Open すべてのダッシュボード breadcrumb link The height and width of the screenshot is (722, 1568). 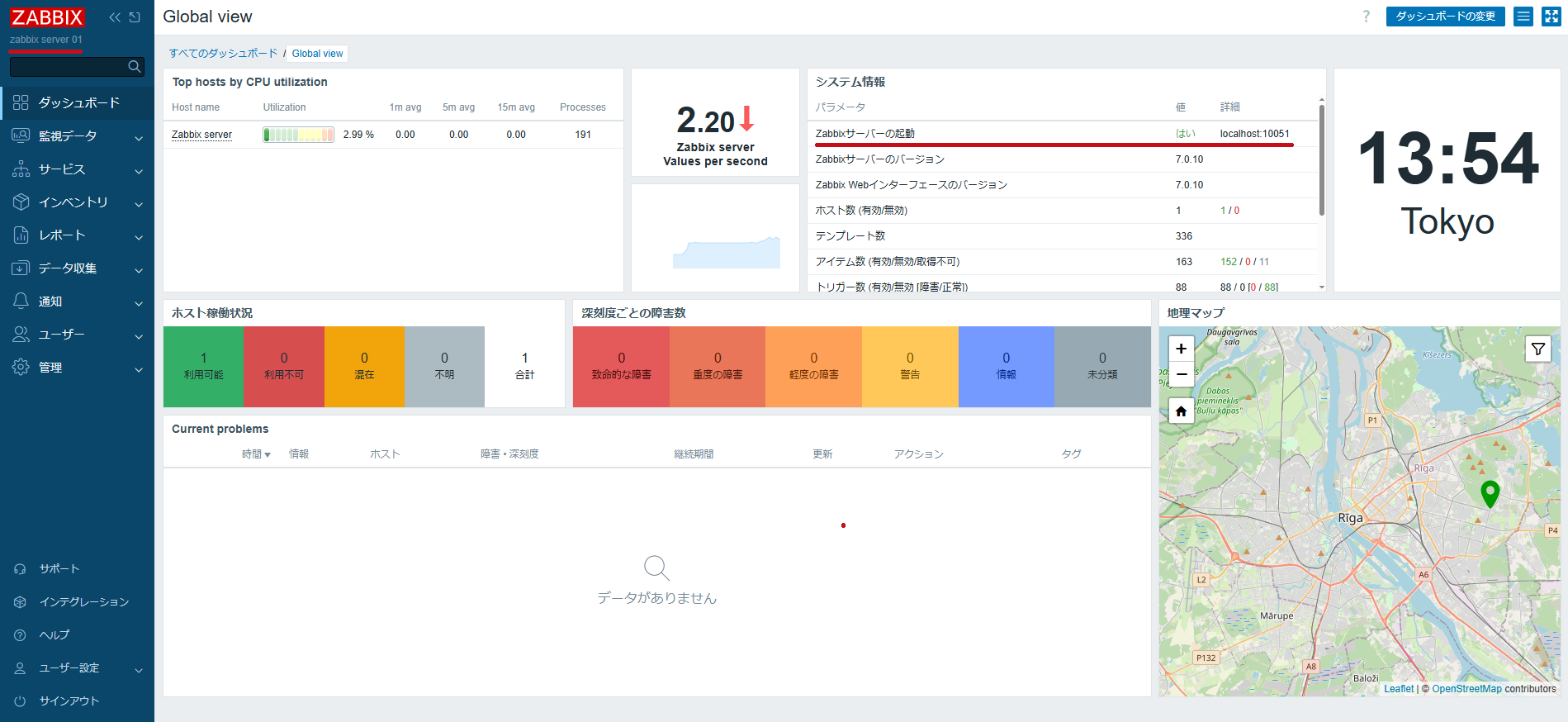click(224, 54)
